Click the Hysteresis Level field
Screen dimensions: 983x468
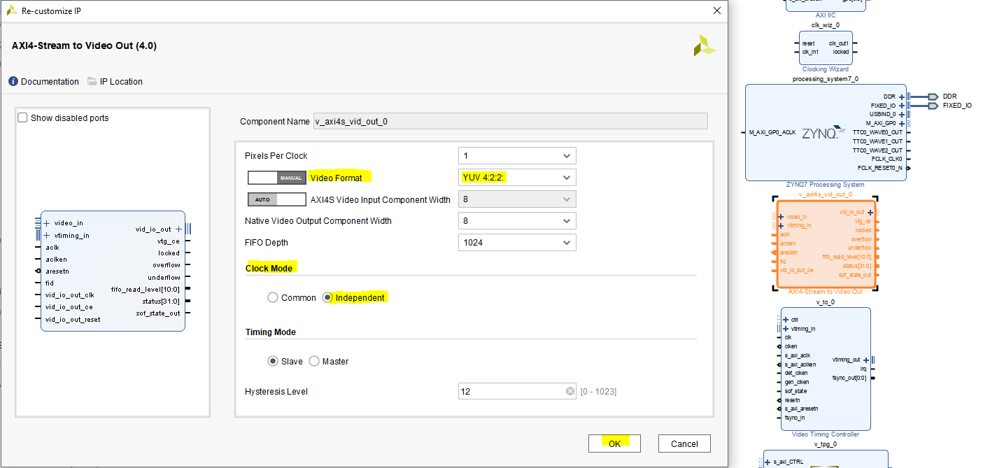[517, 391]
